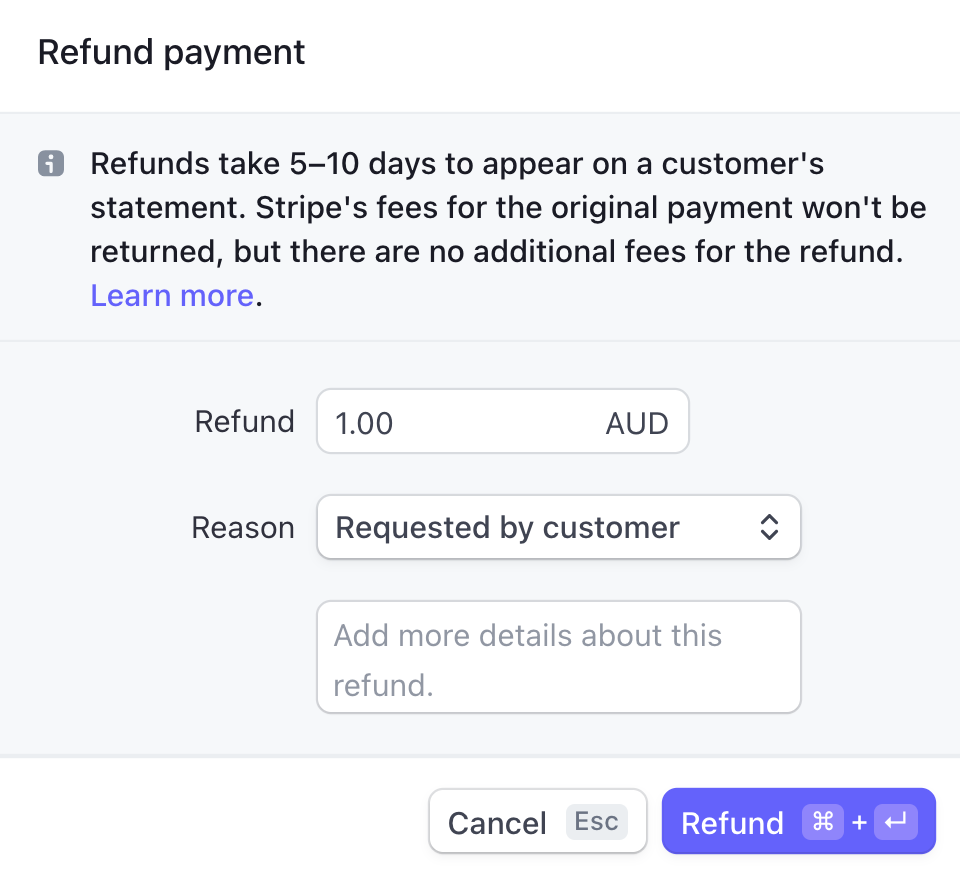Click the Command key icon on Refund button

click(x=823, y=822)
